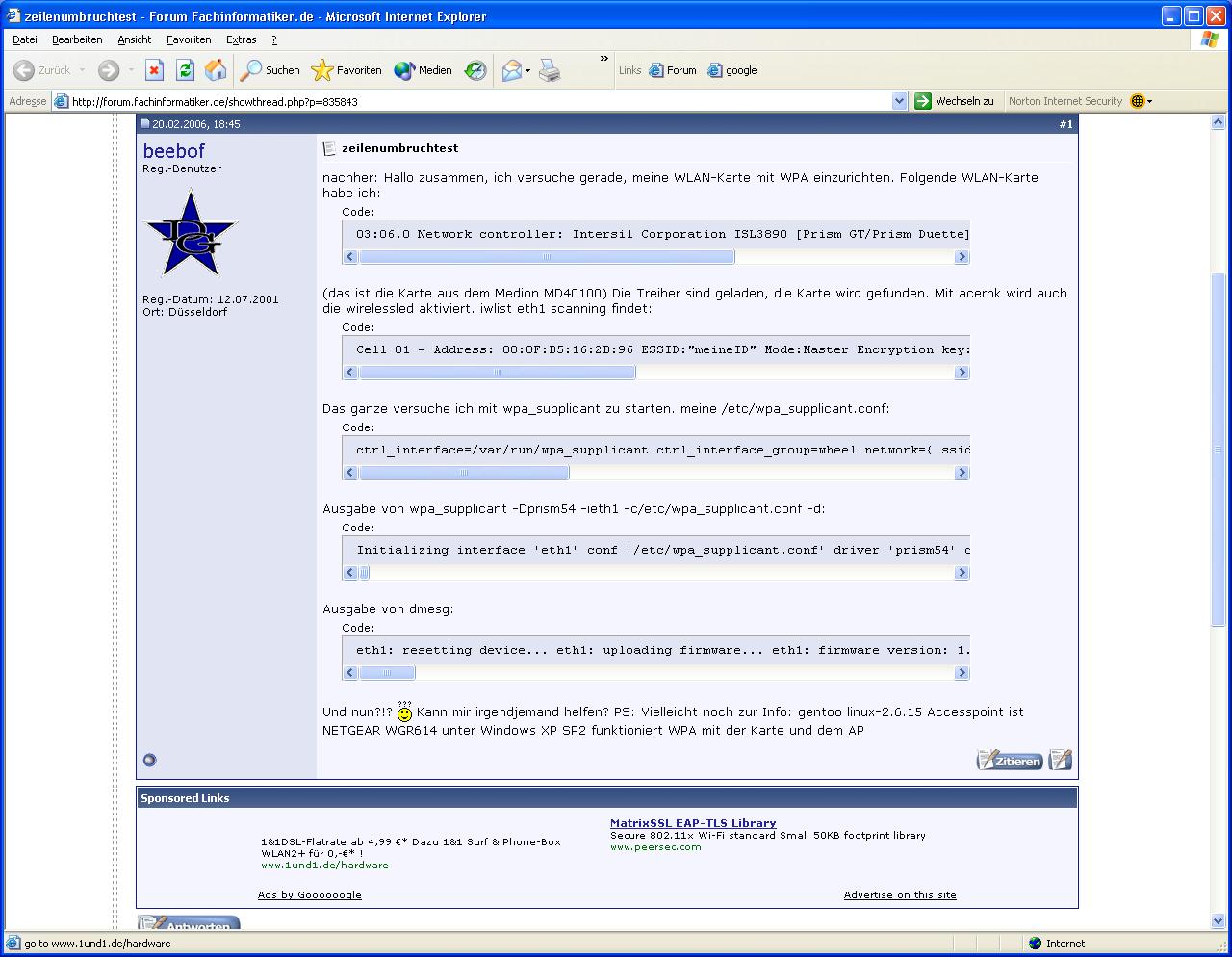This screenshot has height=957, width=1232.
Task: Click the username beebof
Action: (x=174, y=151)
